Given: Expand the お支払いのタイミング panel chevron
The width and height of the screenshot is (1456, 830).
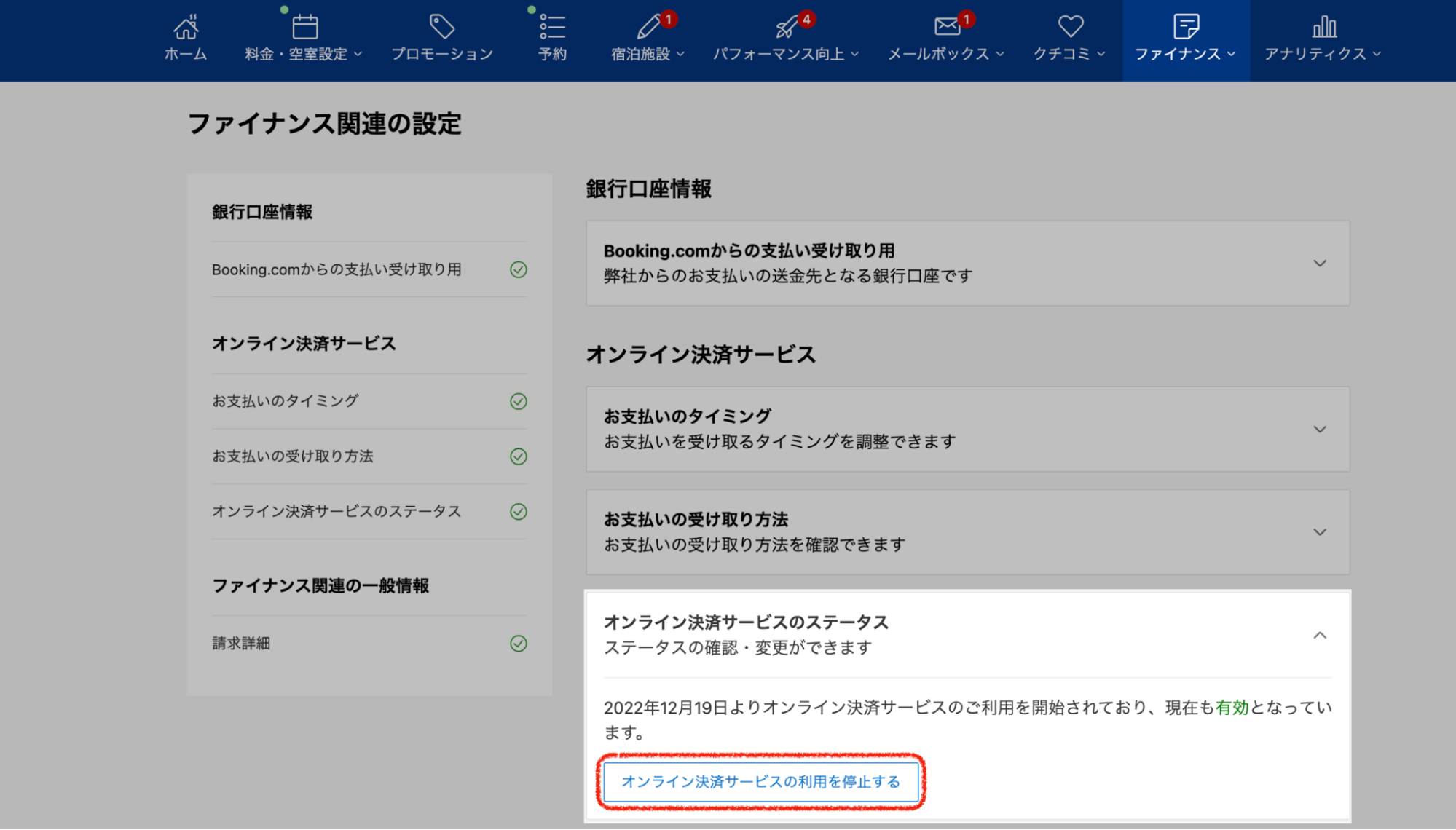Looking at the screenshot, I should [1319, 430].
